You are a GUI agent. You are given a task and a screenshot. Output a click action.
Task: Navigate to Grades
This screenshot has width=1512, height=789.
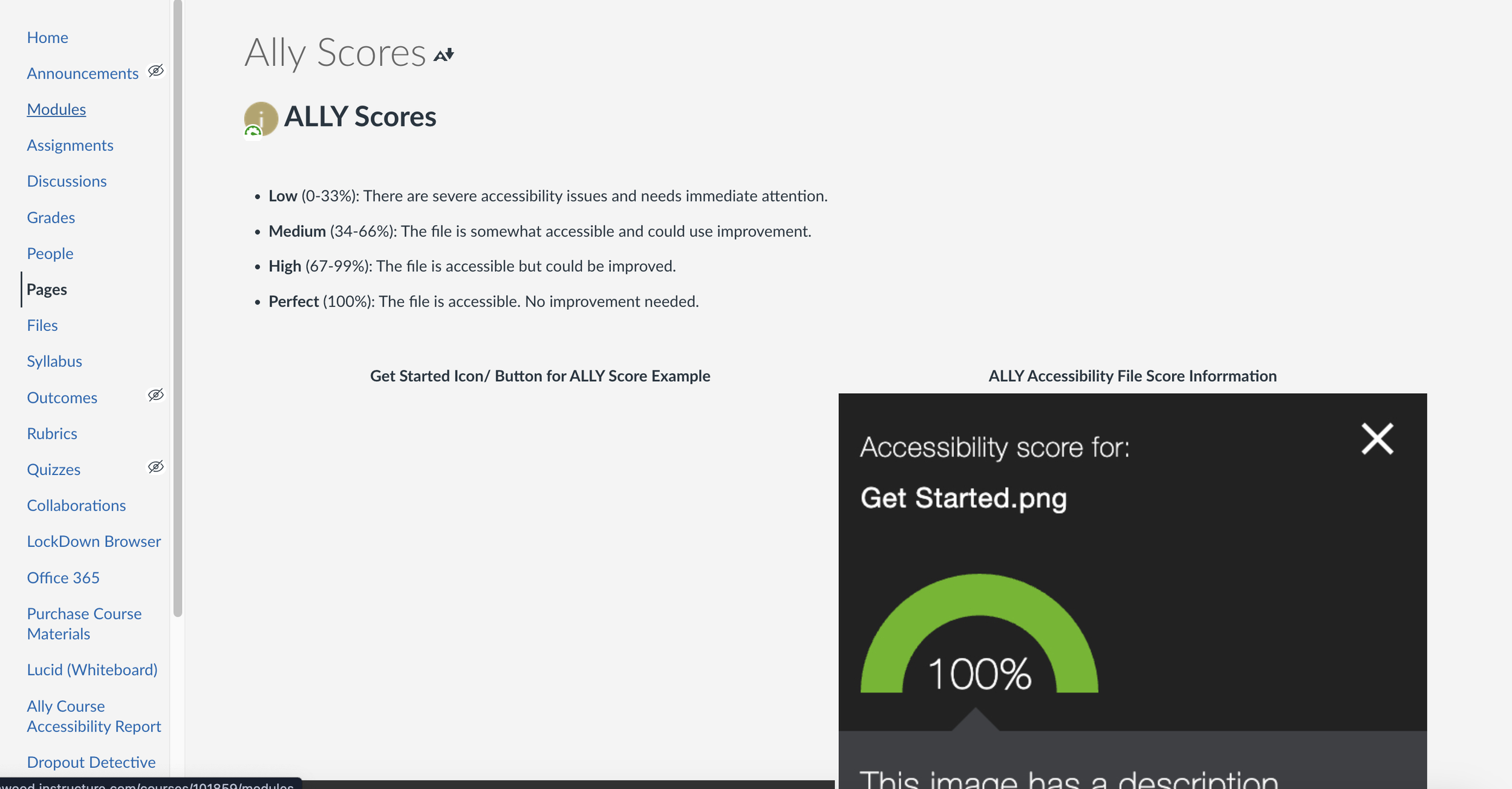pos(51,217)
